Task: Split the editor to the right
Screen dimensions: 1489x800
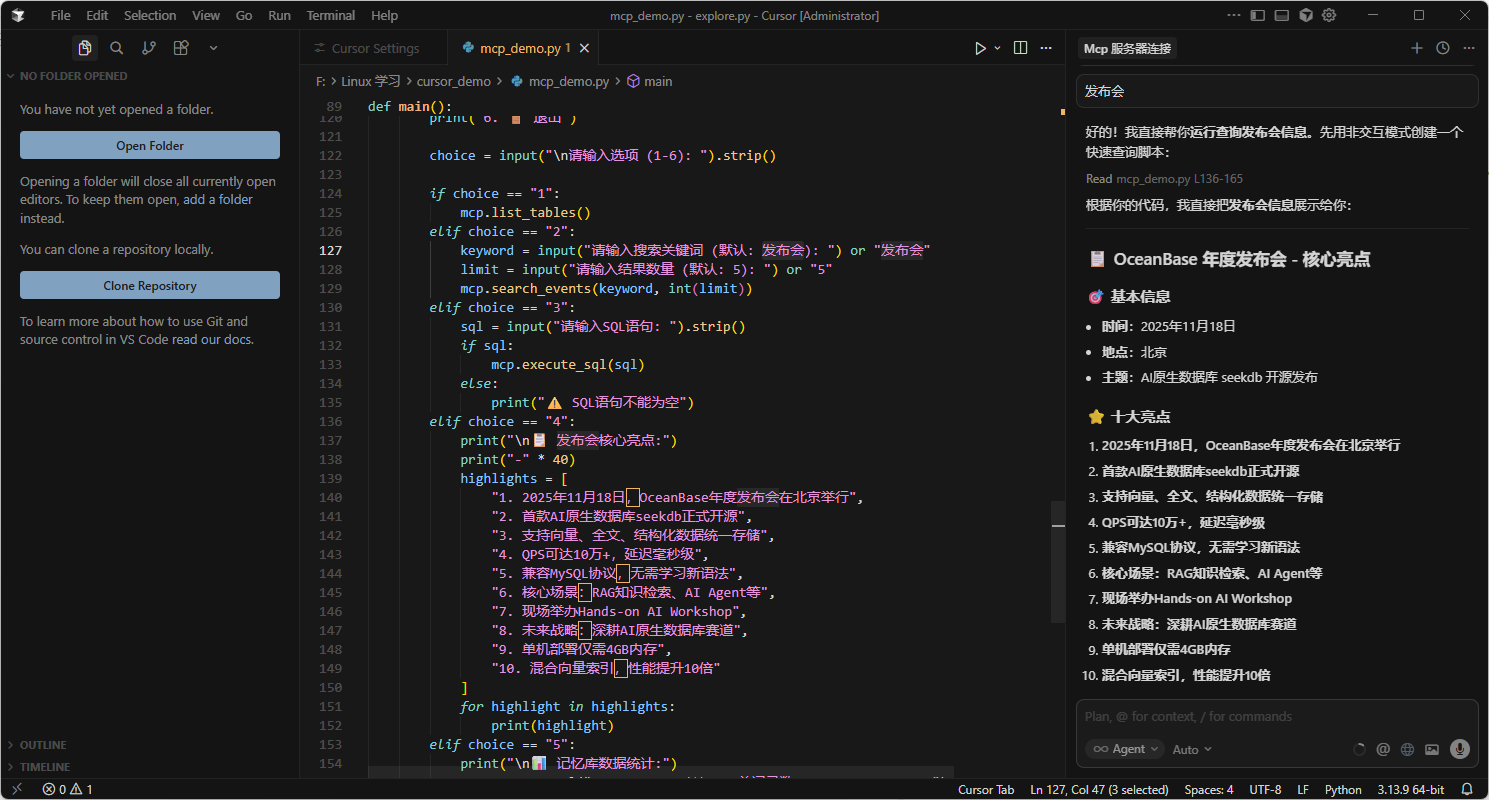Action: pos(1020,48)
